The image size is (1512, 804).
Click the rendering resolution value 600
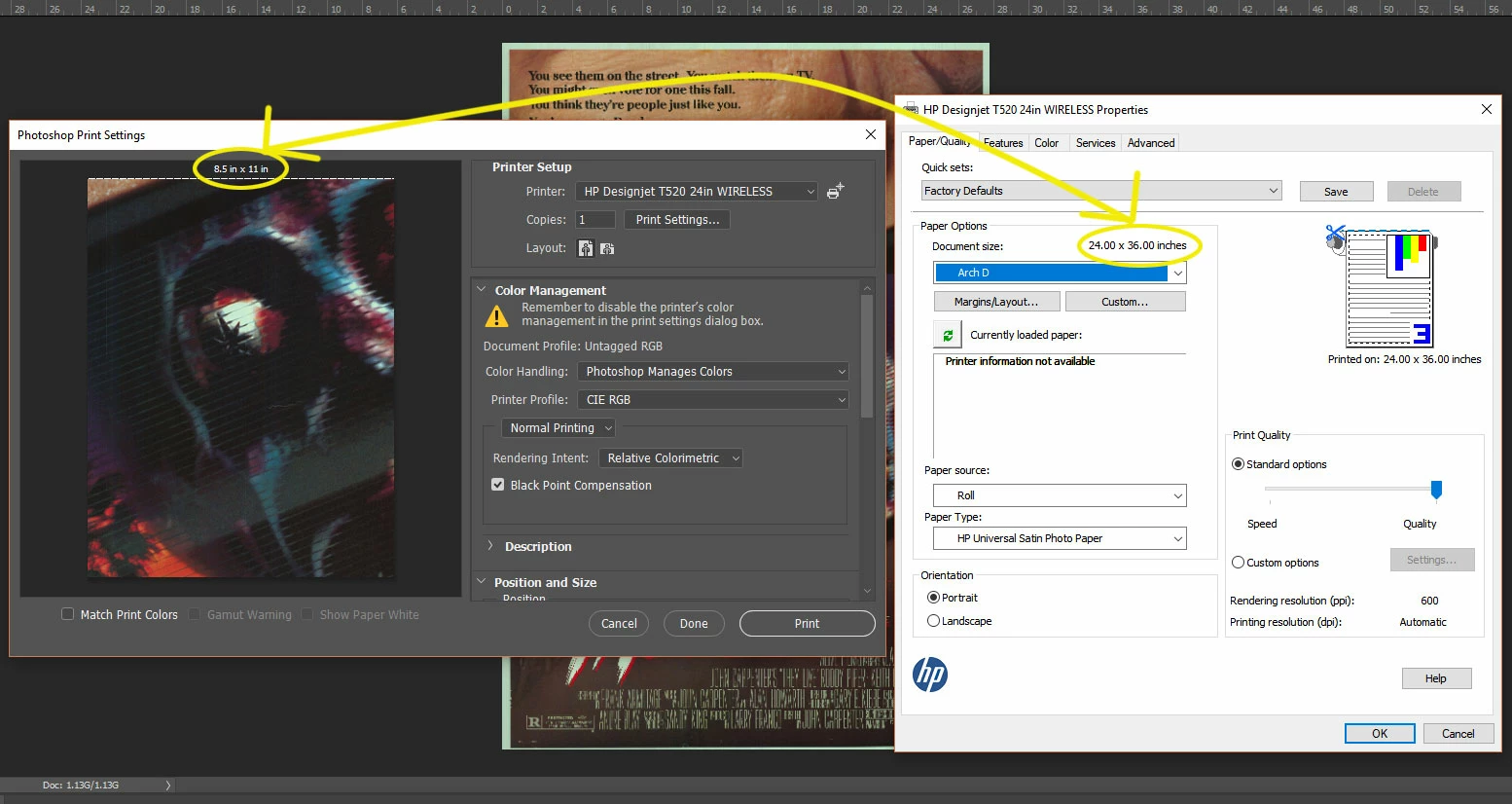click(x=1429, y=601)
